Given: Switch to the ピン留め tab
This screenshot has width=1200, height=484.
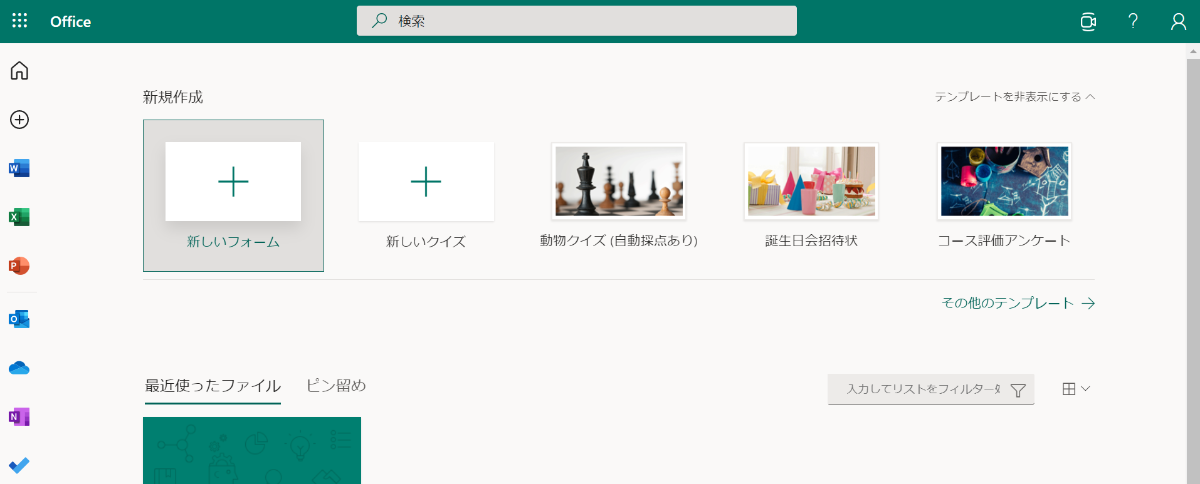Looking at the screenshot, I should click(x=336, y=385).
